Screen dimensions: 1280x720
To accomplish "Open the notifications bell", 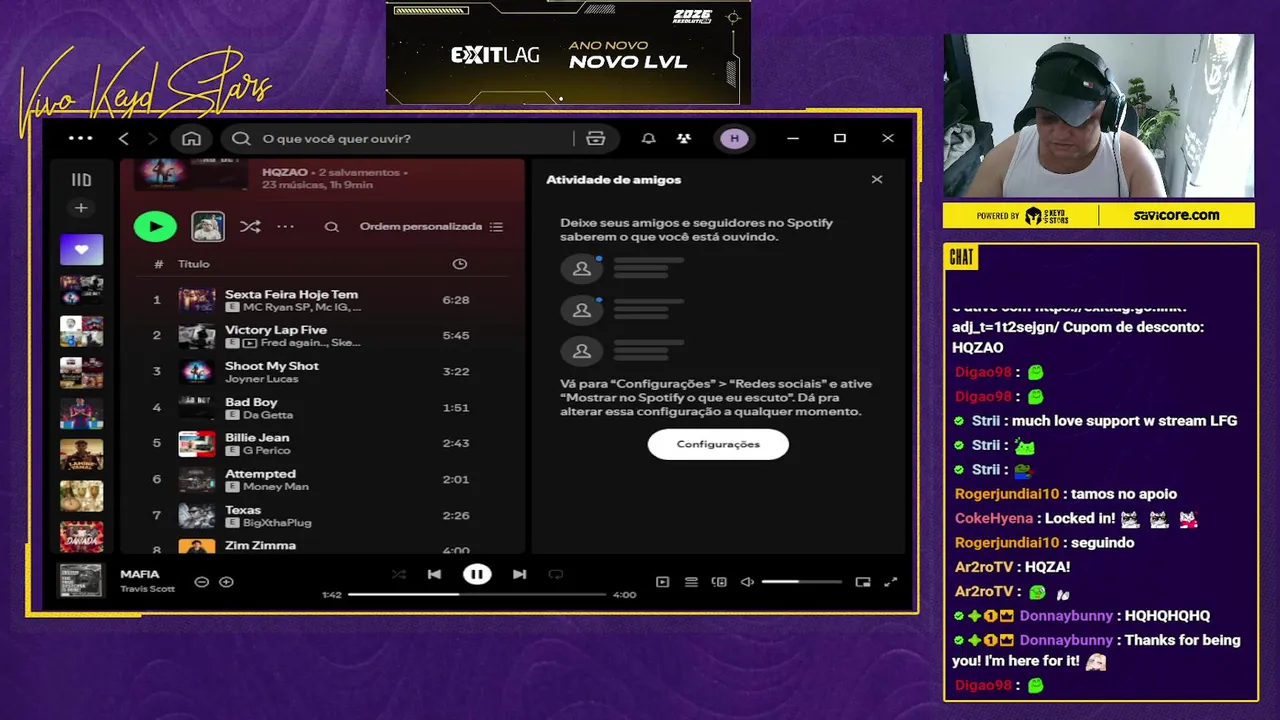I will pos(648,139).
